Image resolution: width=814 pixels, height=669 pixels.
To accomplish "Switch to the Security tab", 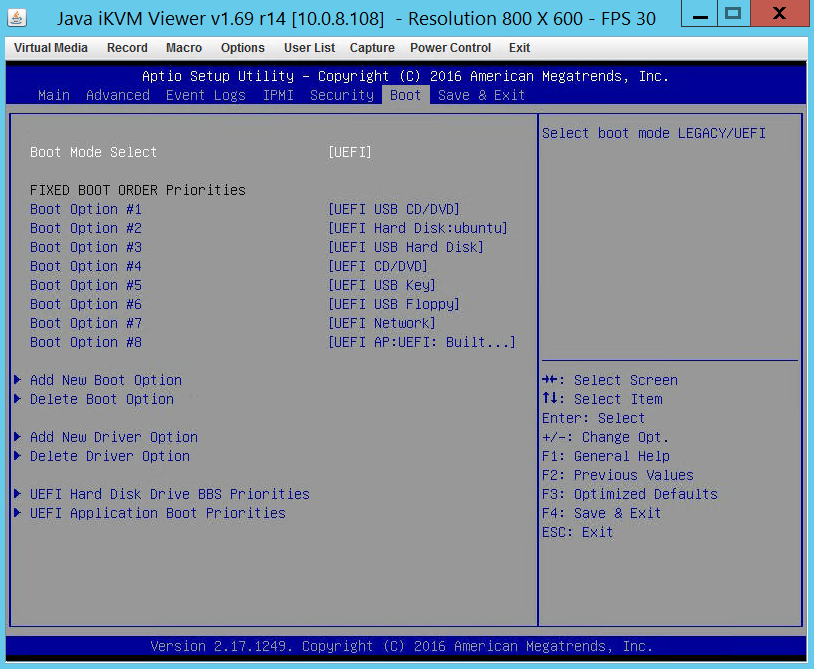I will click(x=342, y=95).
